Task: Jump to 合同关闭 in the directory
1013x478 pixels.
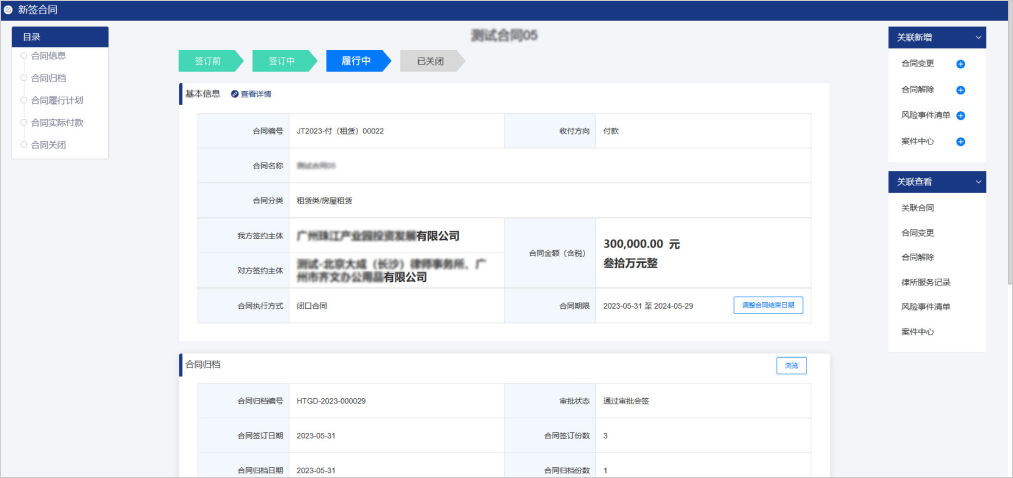Action: 48,145
